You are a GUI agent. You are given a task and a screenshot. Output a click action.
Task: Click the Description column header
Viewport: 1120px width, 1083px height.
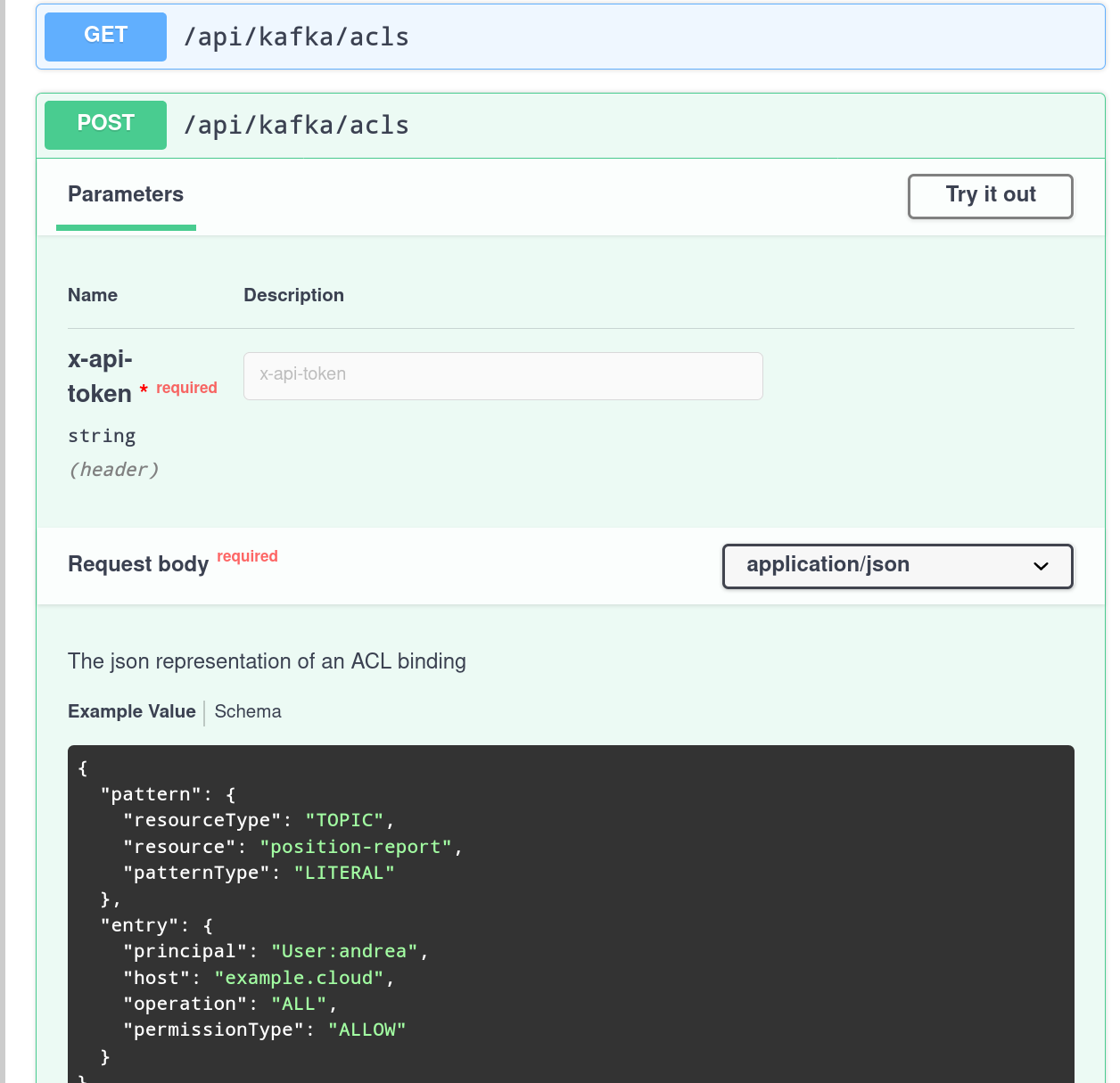tap(293, 295)
